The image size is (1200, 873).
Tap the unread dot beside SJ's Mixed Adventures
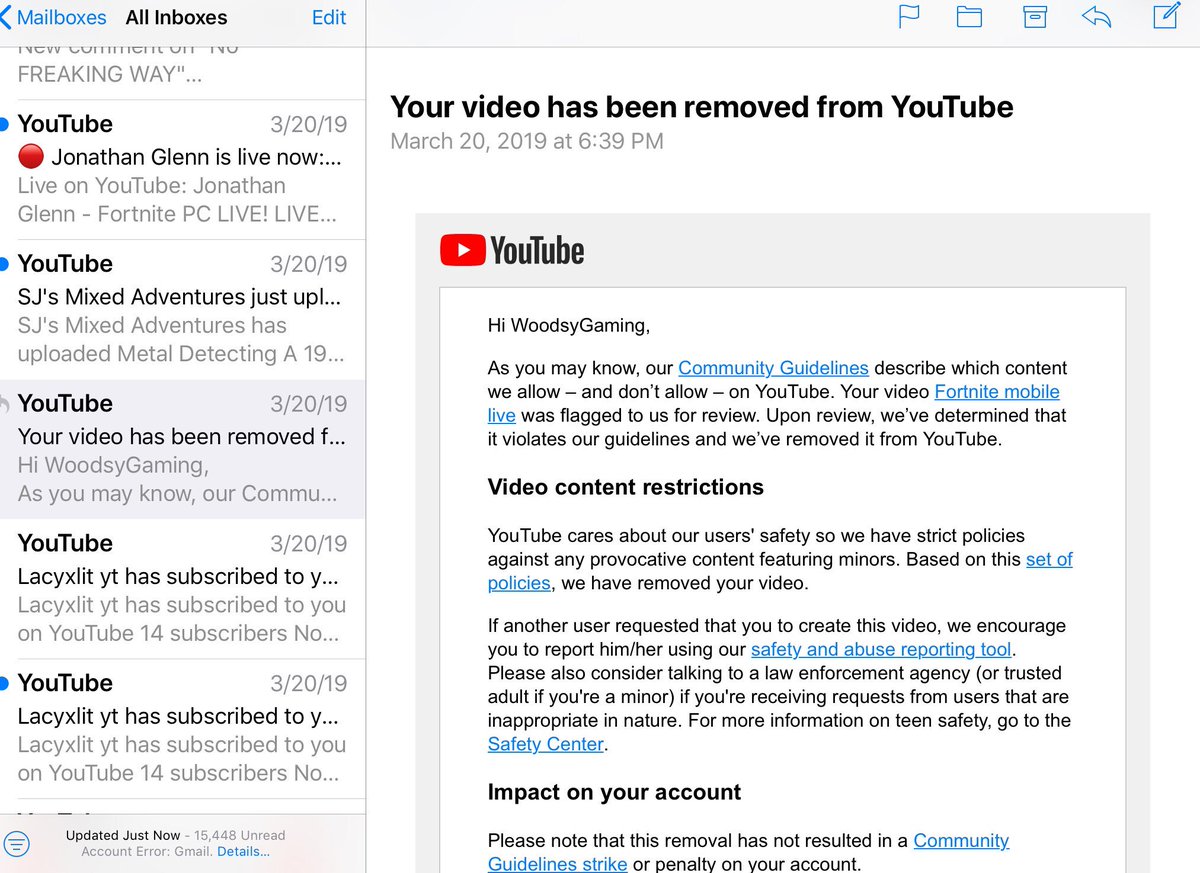pyautogui.click(x=4, y=264)
